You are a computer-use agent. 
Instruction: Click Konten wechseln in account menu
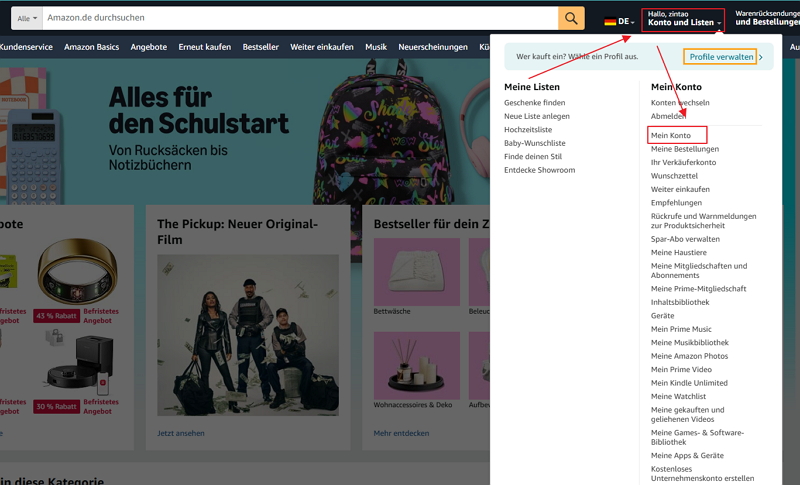pos(680,103)
